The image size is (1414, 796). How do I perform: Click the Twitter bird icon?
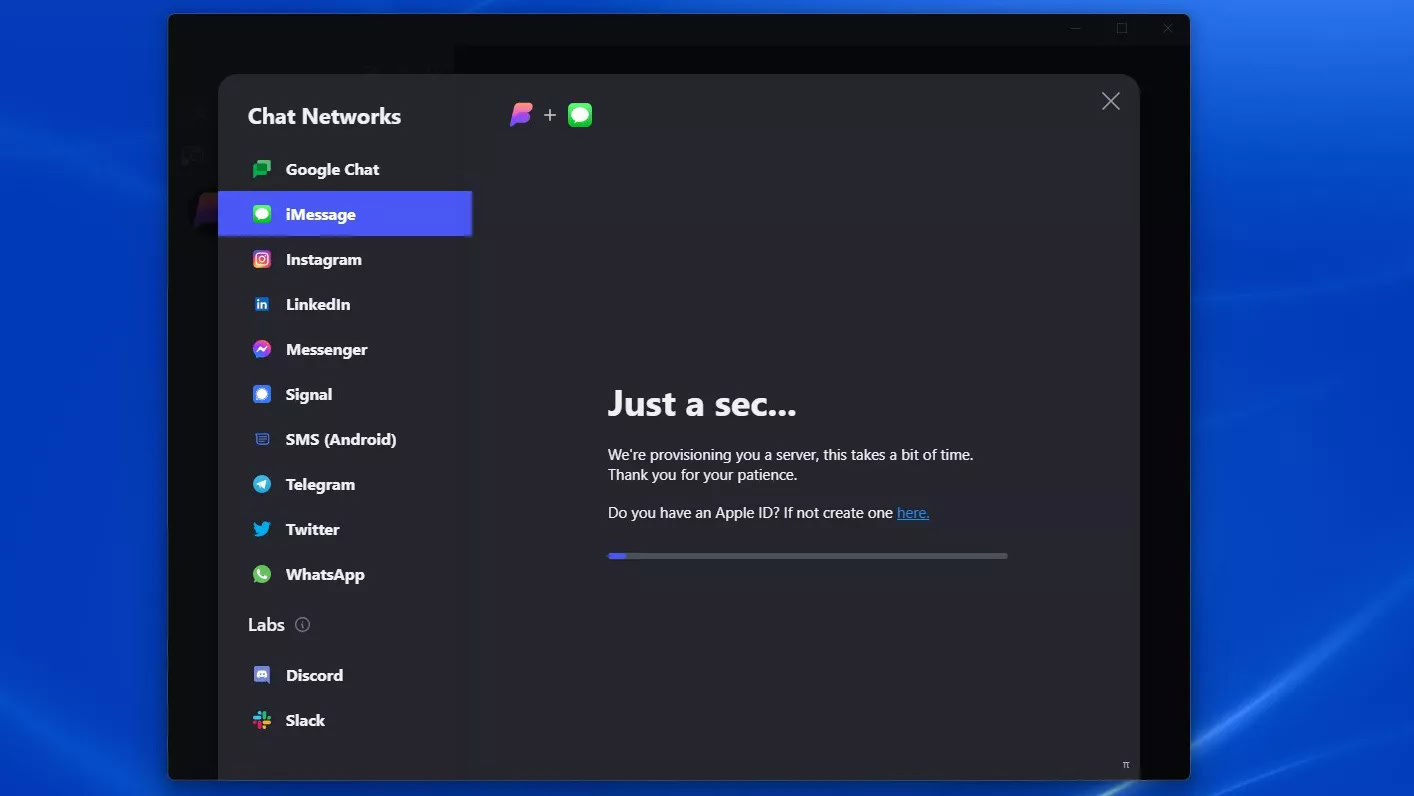pos(262,529)
